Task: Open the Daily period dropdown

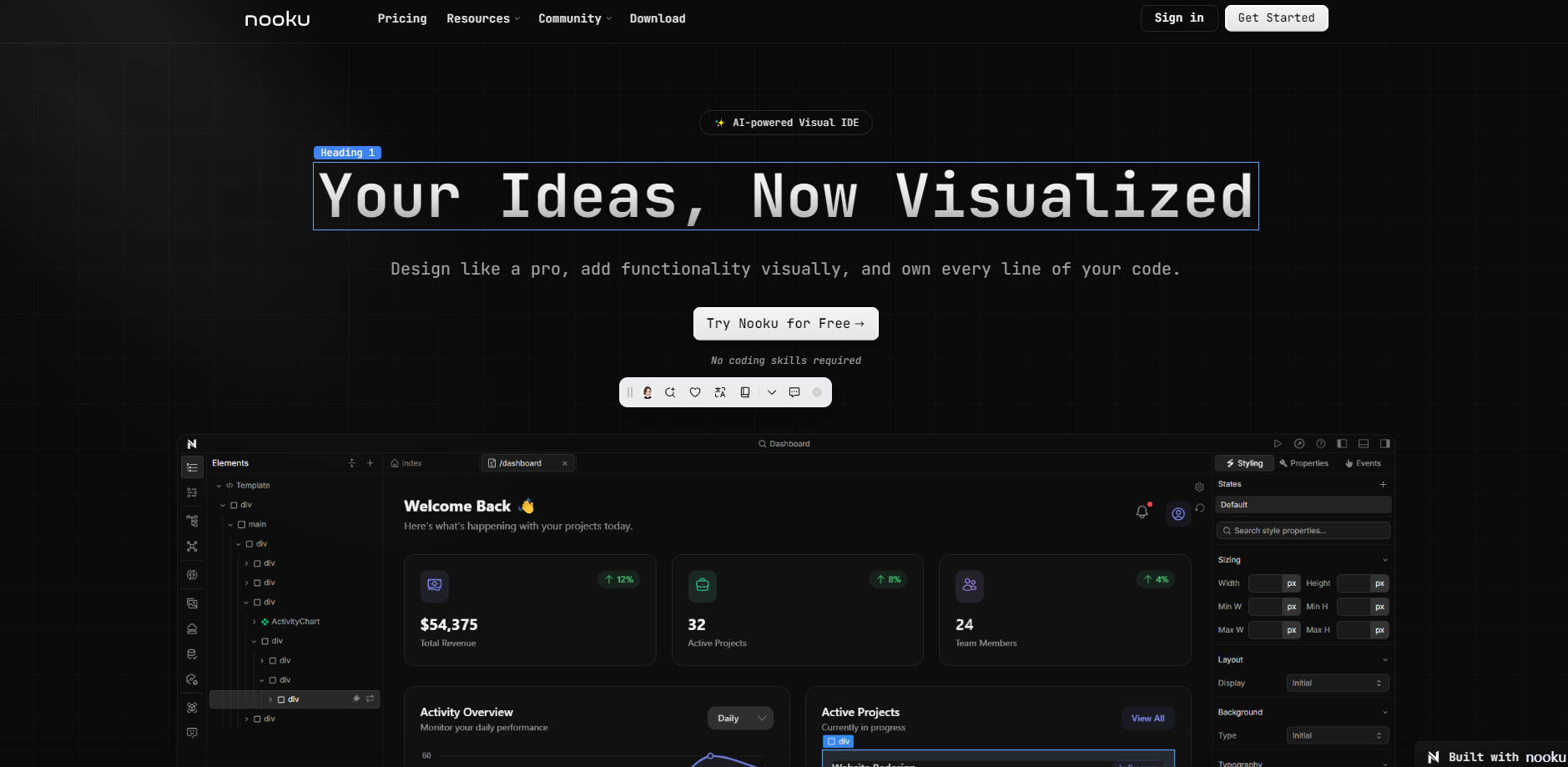Action: 740,719
